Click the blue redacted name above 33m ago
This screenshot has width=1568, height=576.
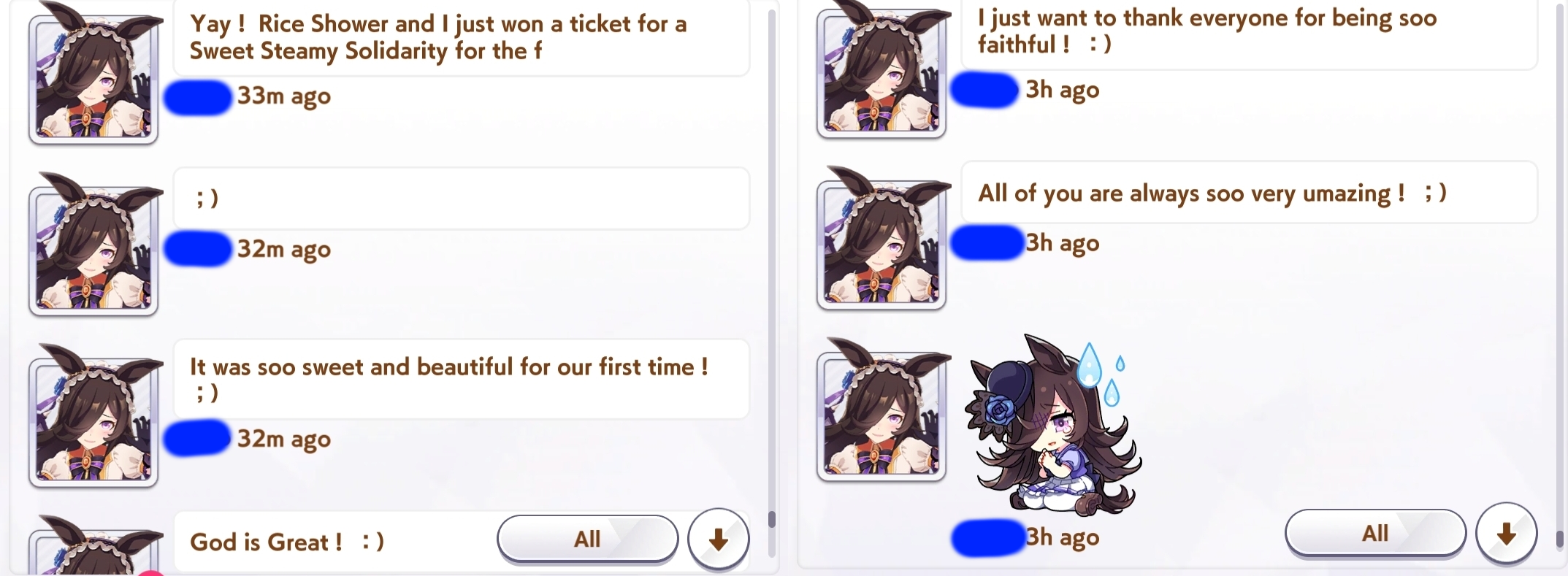(x=198, y=98)
